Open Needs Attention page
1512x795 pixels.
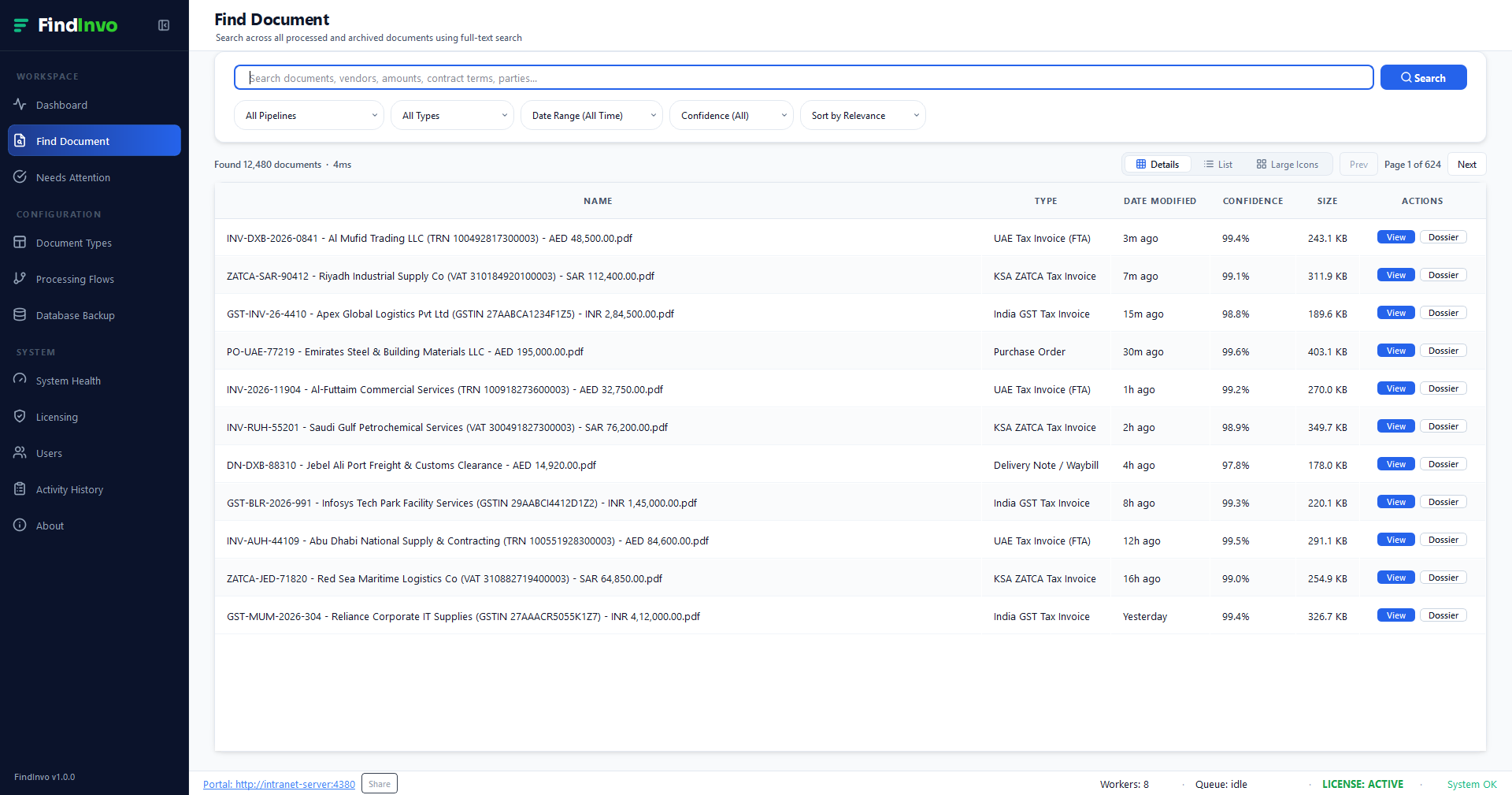click(94, 177)
